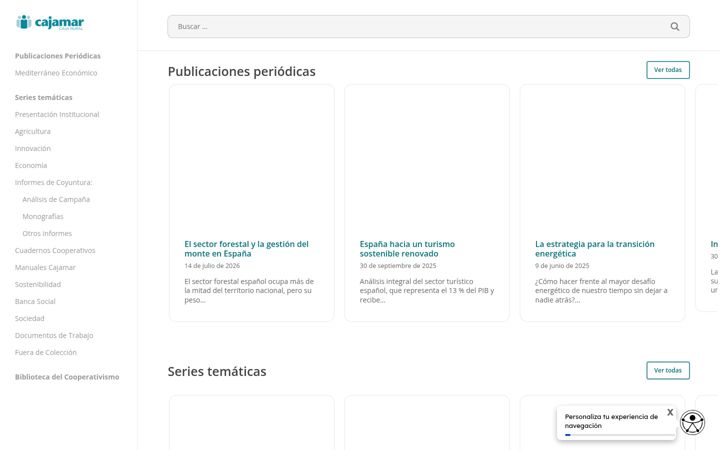Viewport: 720px width, 450px height.
Task: Close the navigation personalization popup
Action: [x=670, y=412]
